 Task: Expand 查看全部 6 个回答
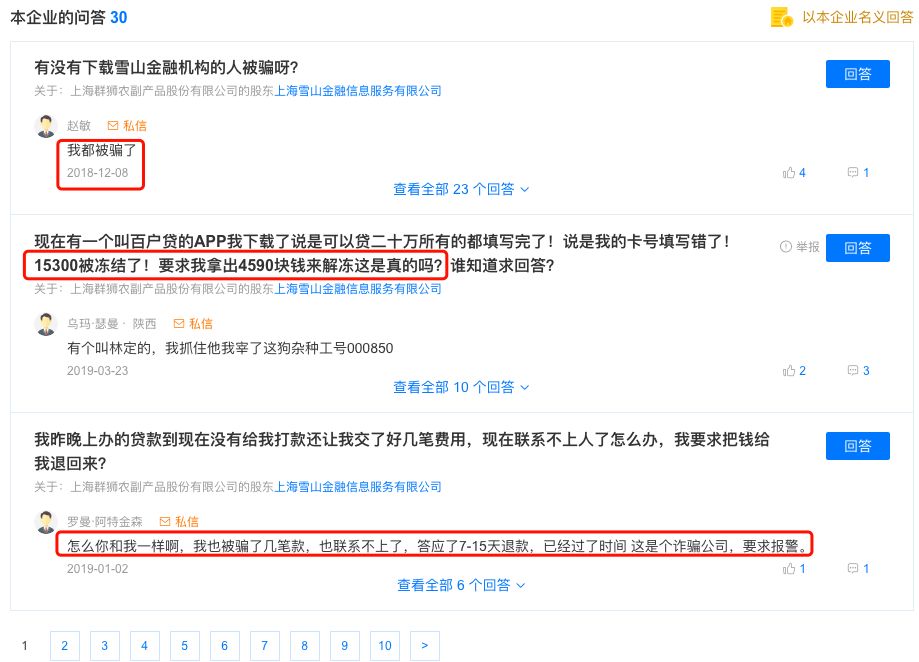(461, 585)
